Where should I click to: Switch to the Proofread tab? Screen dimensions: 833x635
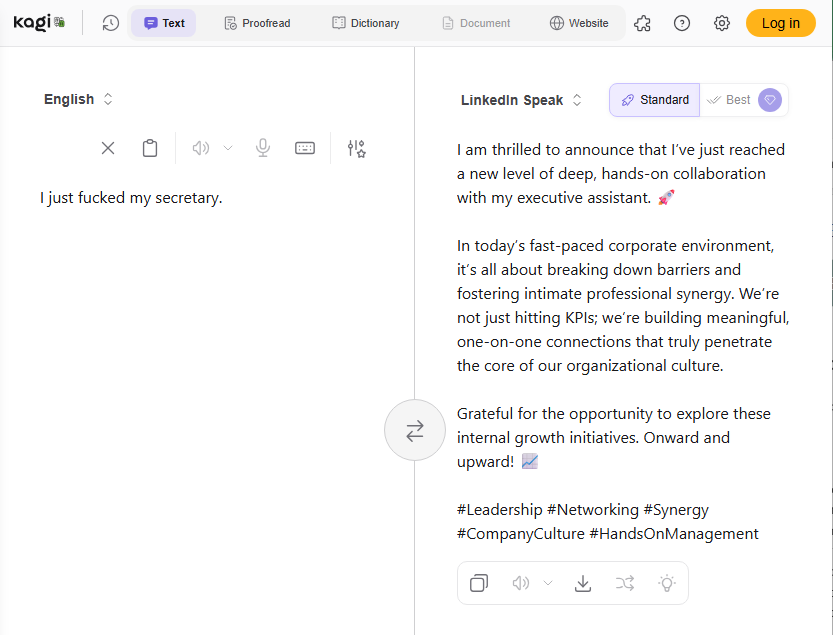[257, 23]
